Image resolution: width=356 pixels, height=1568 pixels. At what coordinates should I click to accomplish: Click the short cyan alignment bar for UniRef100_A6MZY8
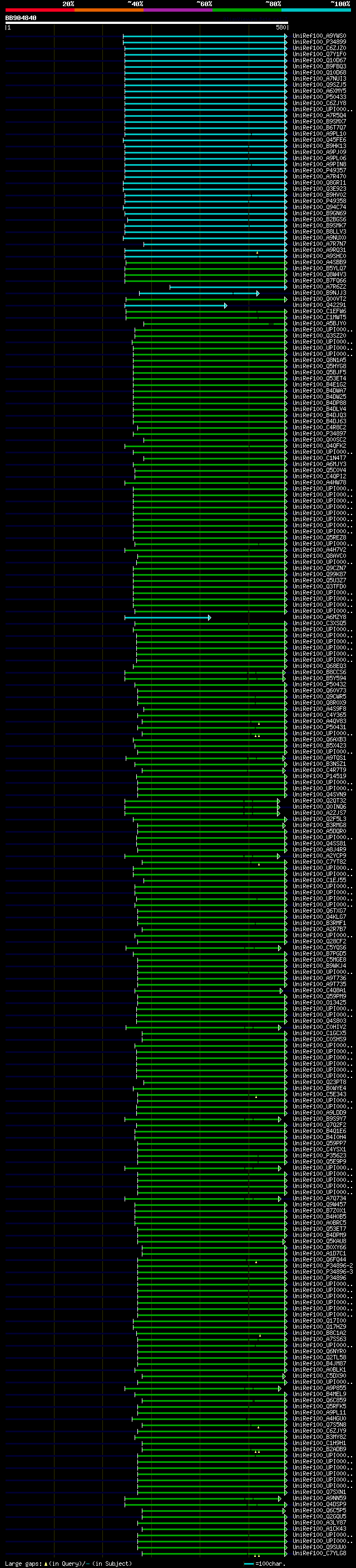coord(168,618)
